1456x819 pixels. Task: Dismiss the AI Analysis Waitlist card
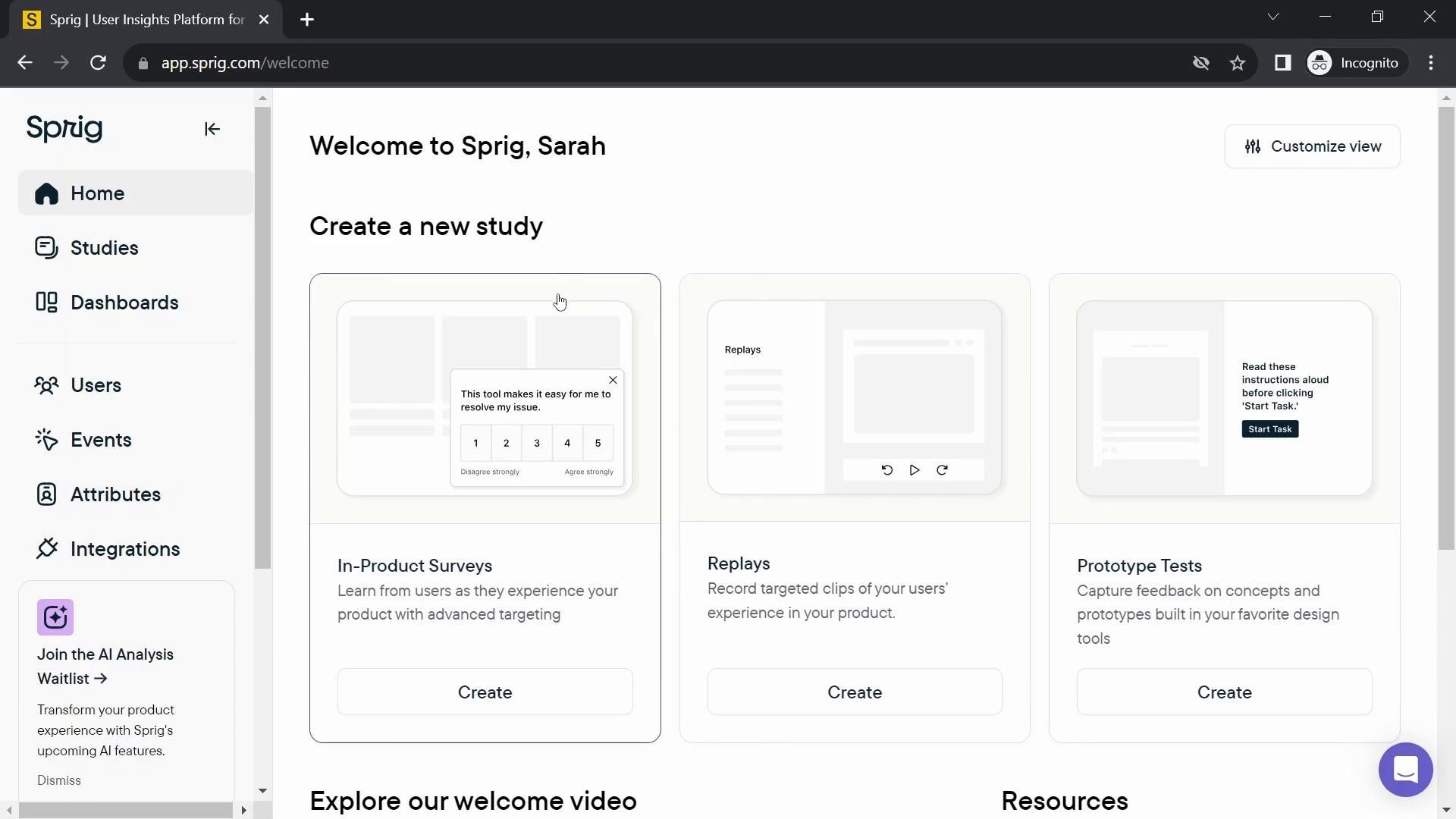(x=59, y=780)
